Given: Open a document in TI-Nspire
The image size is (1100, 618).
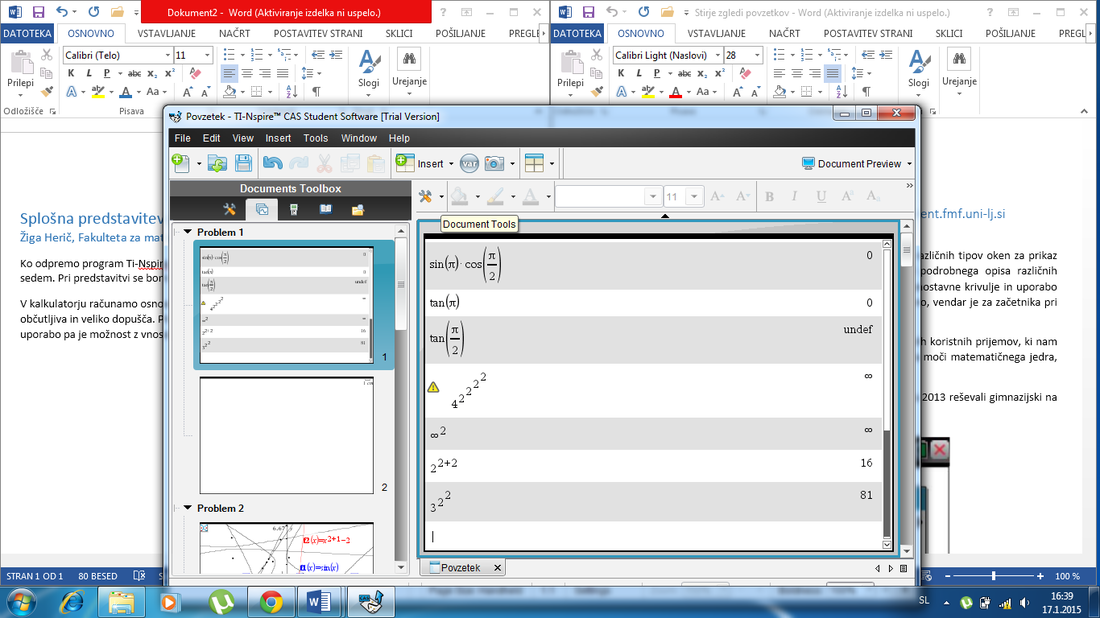Looking at the screenshot, I should (217, 163).
